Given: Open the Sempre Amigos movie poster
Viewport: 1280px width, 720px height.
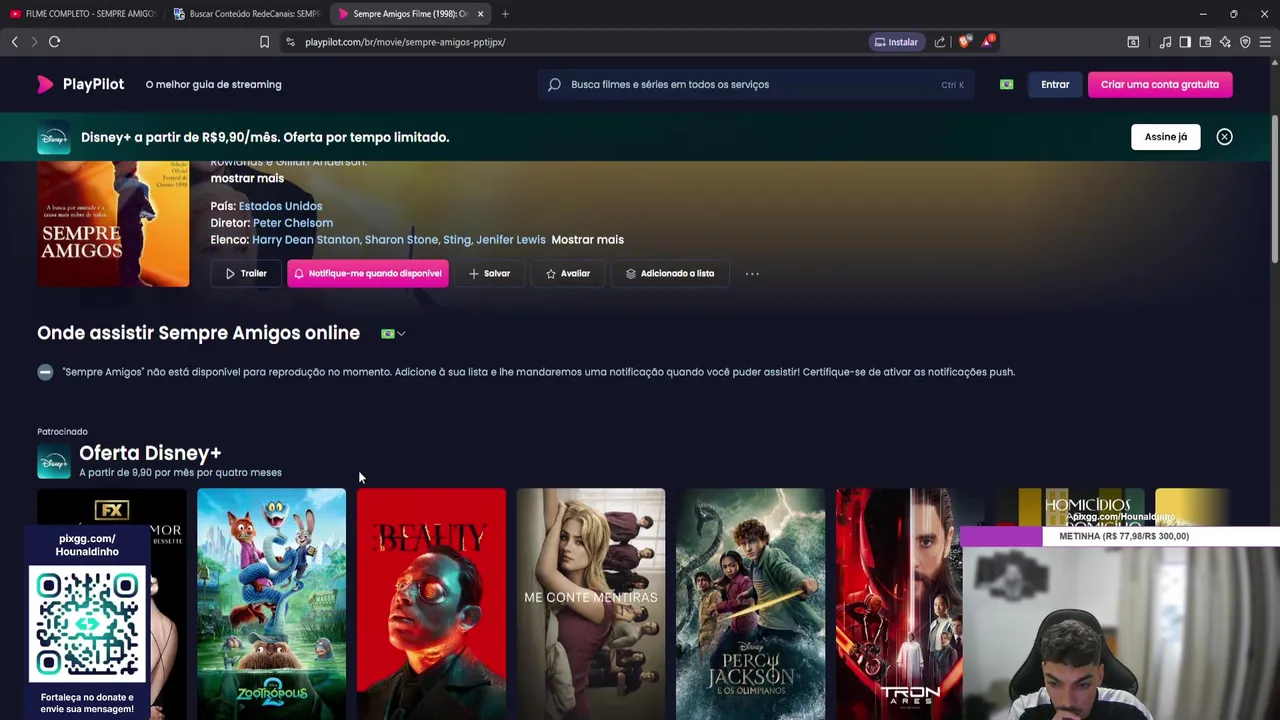Looking at the screenshot, I should [113, 224].
